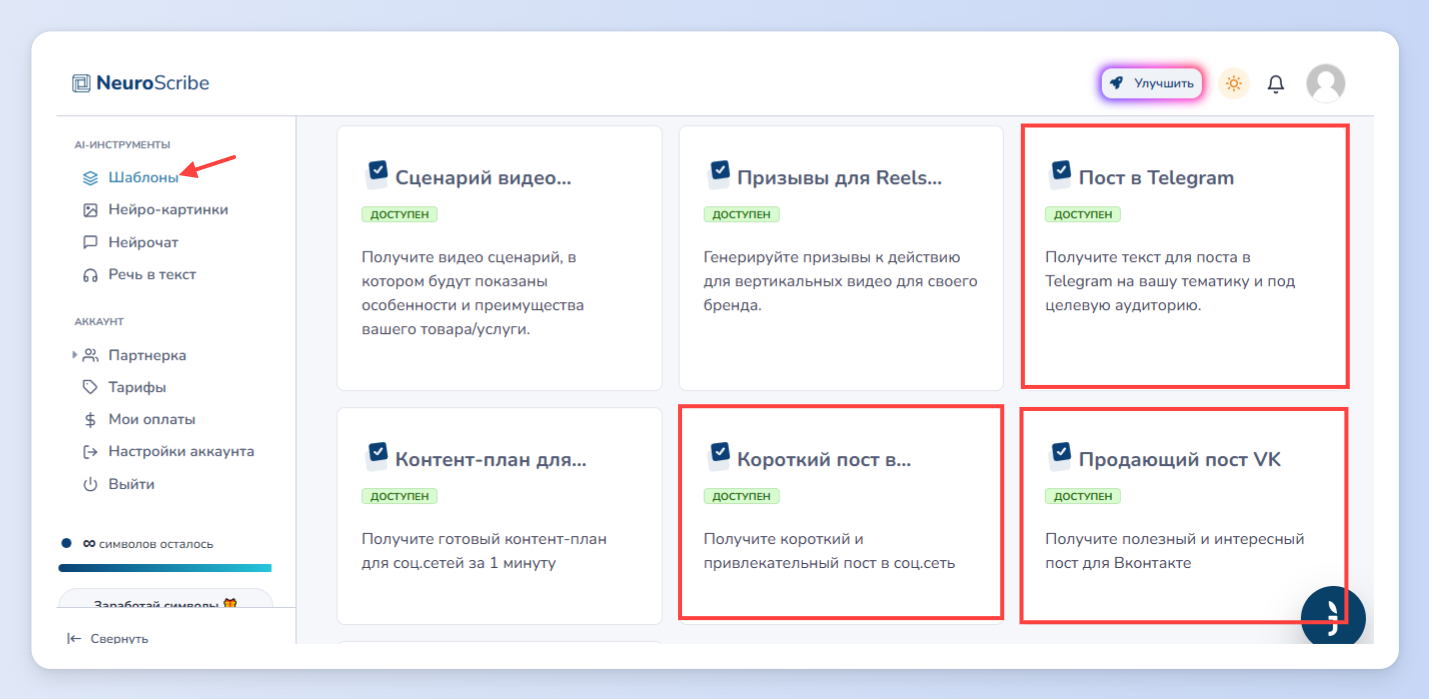Click the infinity символов осталось label

coord(147,544)
